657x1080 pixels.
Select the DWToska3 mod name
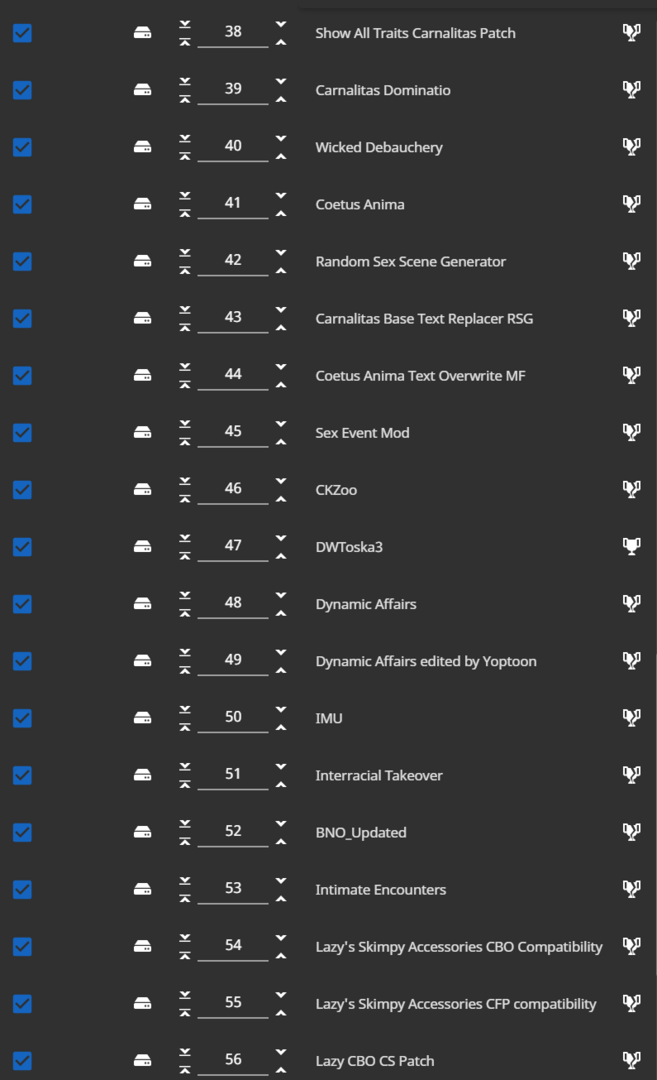349,547
